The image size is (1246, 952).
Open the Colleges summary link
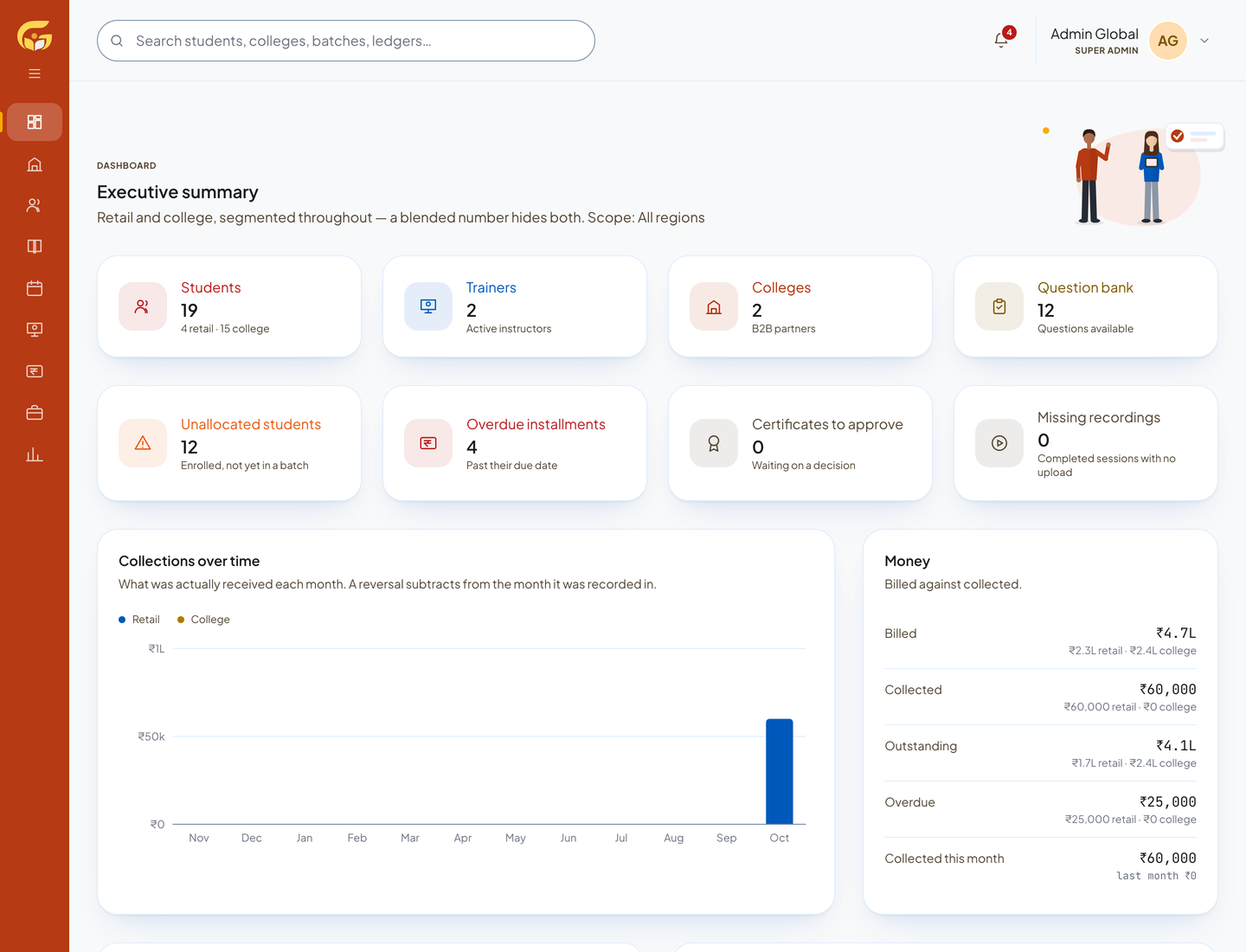pos(781,287)
